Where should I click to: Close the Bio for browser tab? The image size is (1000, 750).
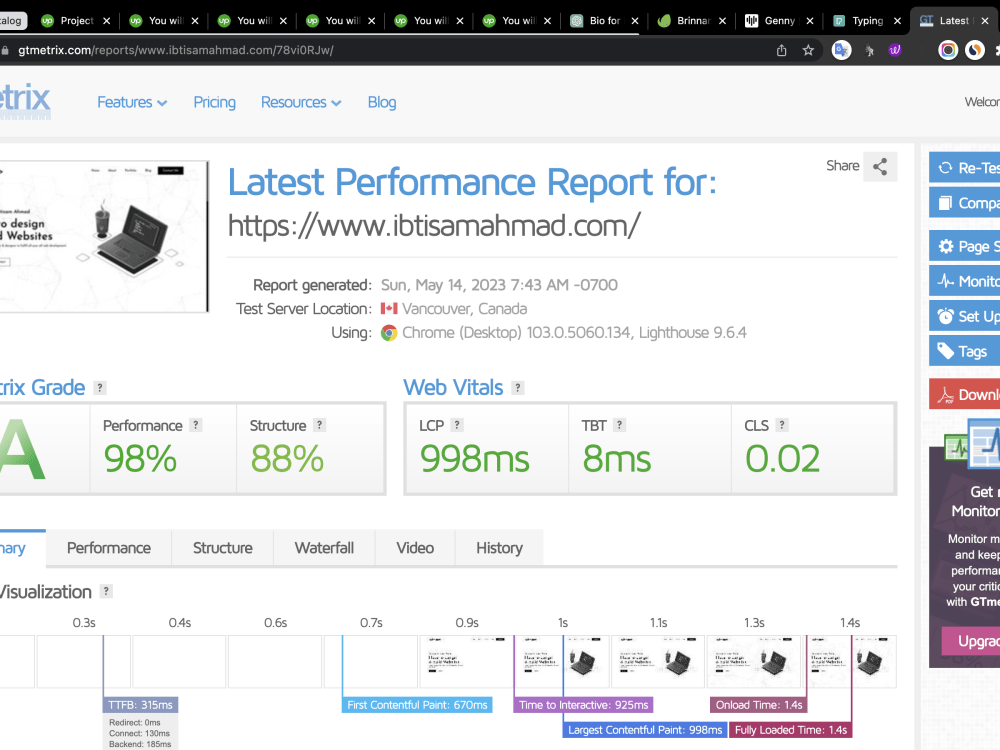click(x=635, y=21)
